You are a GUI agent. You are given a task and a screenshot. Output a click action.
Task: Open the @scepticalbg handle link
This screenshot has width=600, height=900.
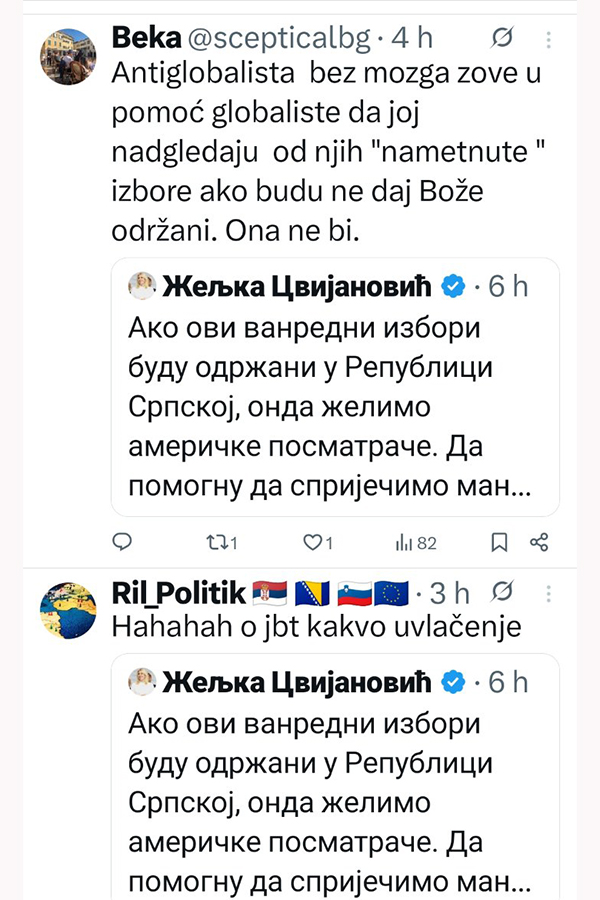(272, 39)
